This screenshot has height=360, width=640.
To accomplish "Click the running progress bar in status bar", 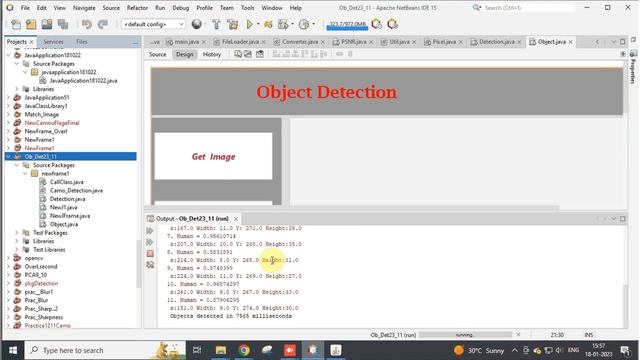I will click(466, 335).
